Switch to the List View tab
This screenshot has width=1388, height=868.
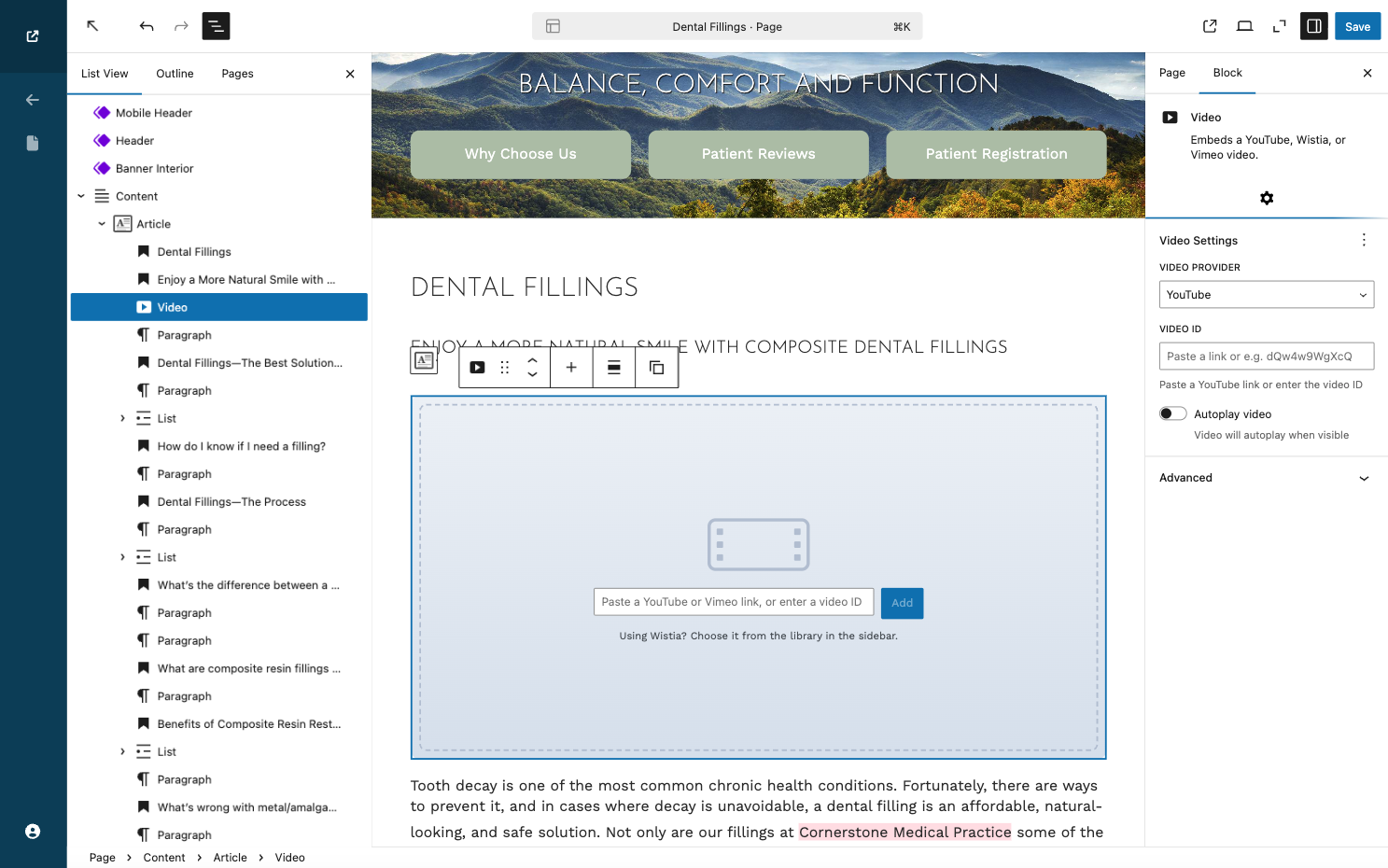click(105, 74)
